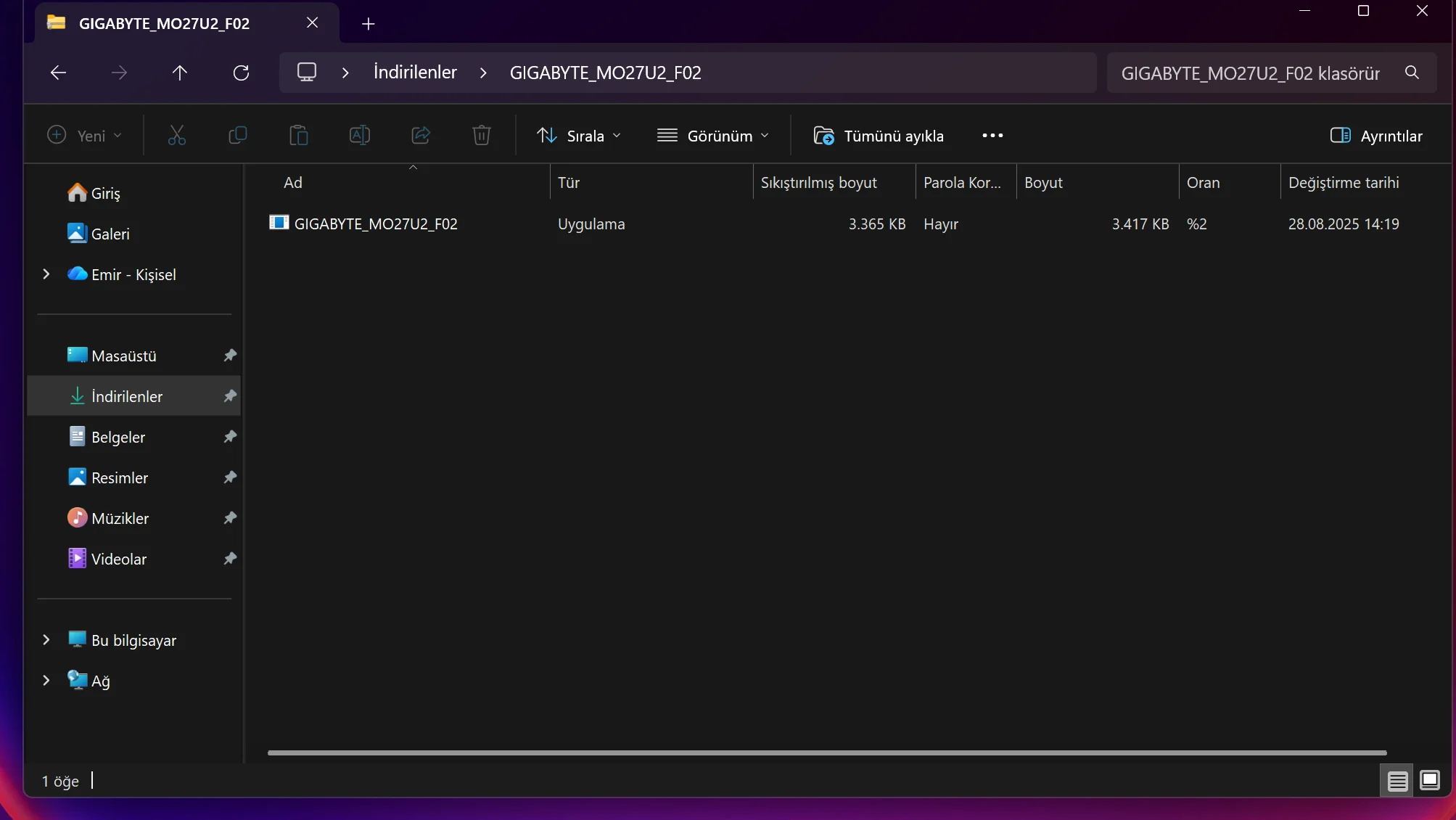Screen dimensions: 1456x820
Task: Click the horizontal scrollbar in file list
Action: (x=827, y=753)
